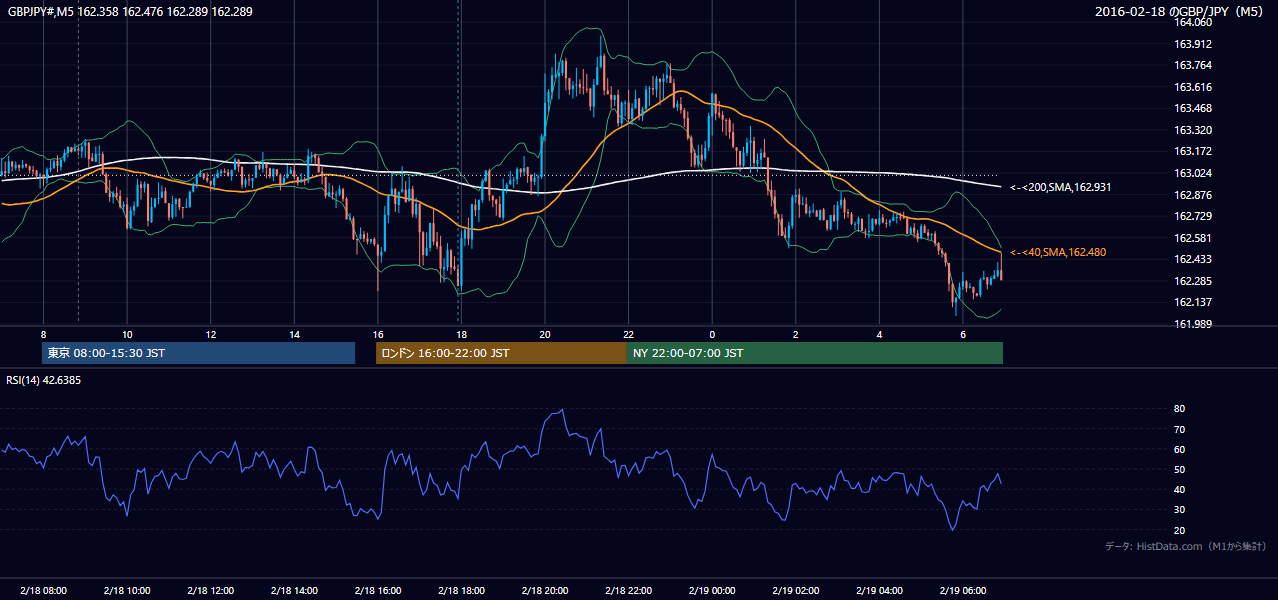Click price axis label 162.433
Image resolution: width=1278 pixels, height=600 pixels.
[1192, 259]
